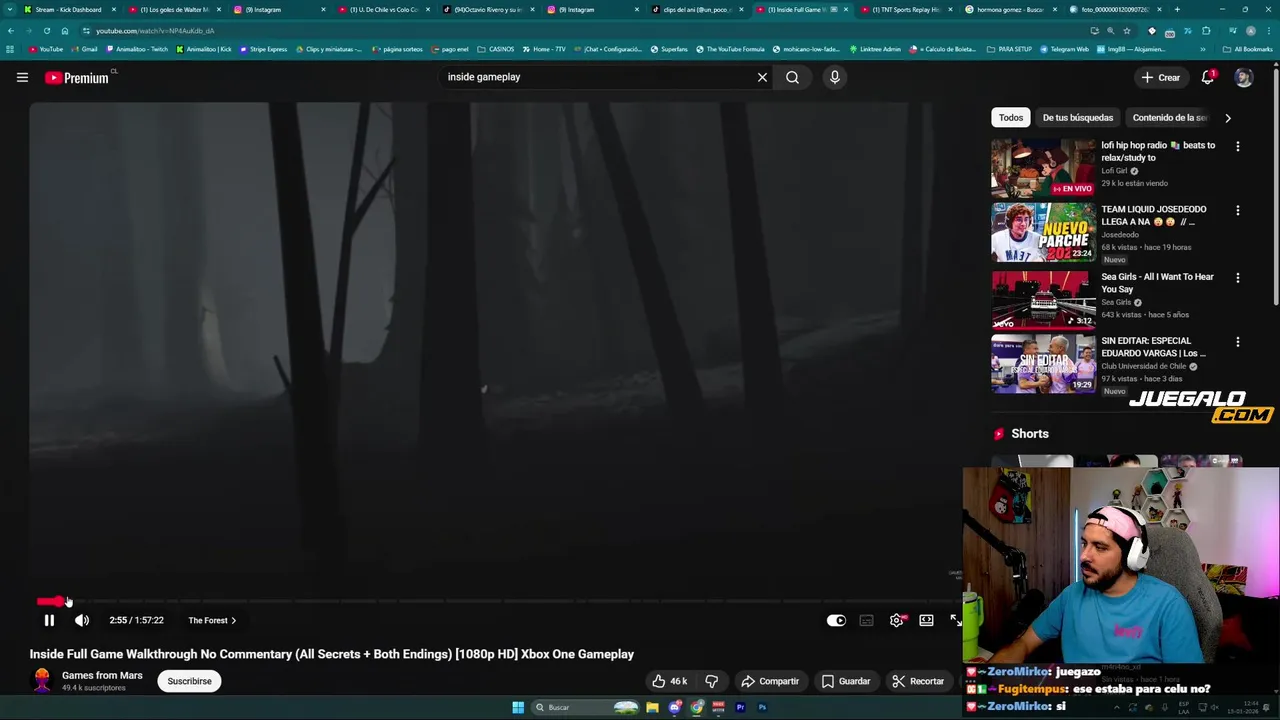This screenshot has height=720, width=1280.
Task: Pause the video
Action: [49, 620]
